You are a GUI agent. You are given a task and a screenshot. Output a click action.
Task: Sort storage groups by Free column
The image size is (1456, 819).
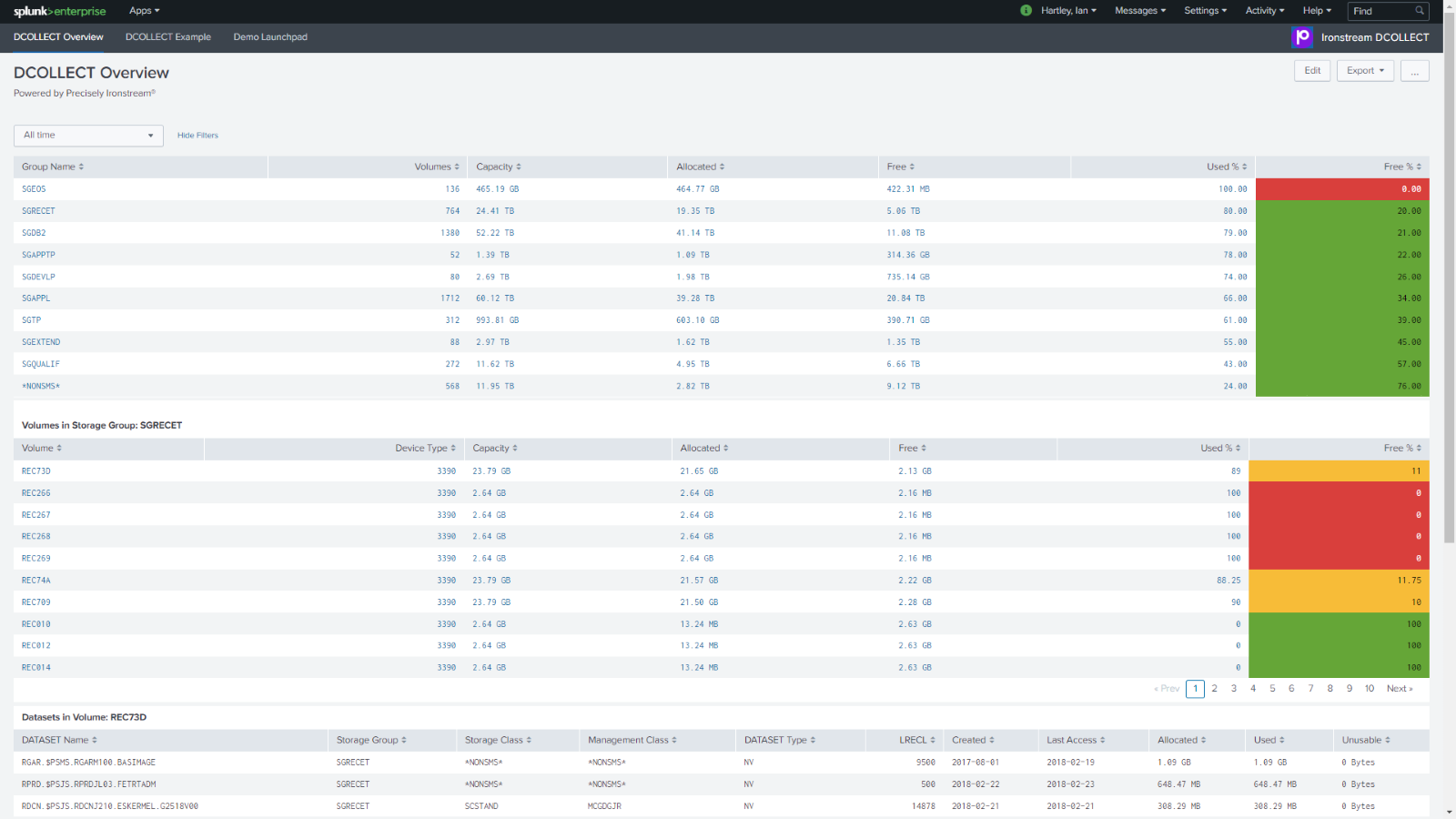[x=901, y=167]
